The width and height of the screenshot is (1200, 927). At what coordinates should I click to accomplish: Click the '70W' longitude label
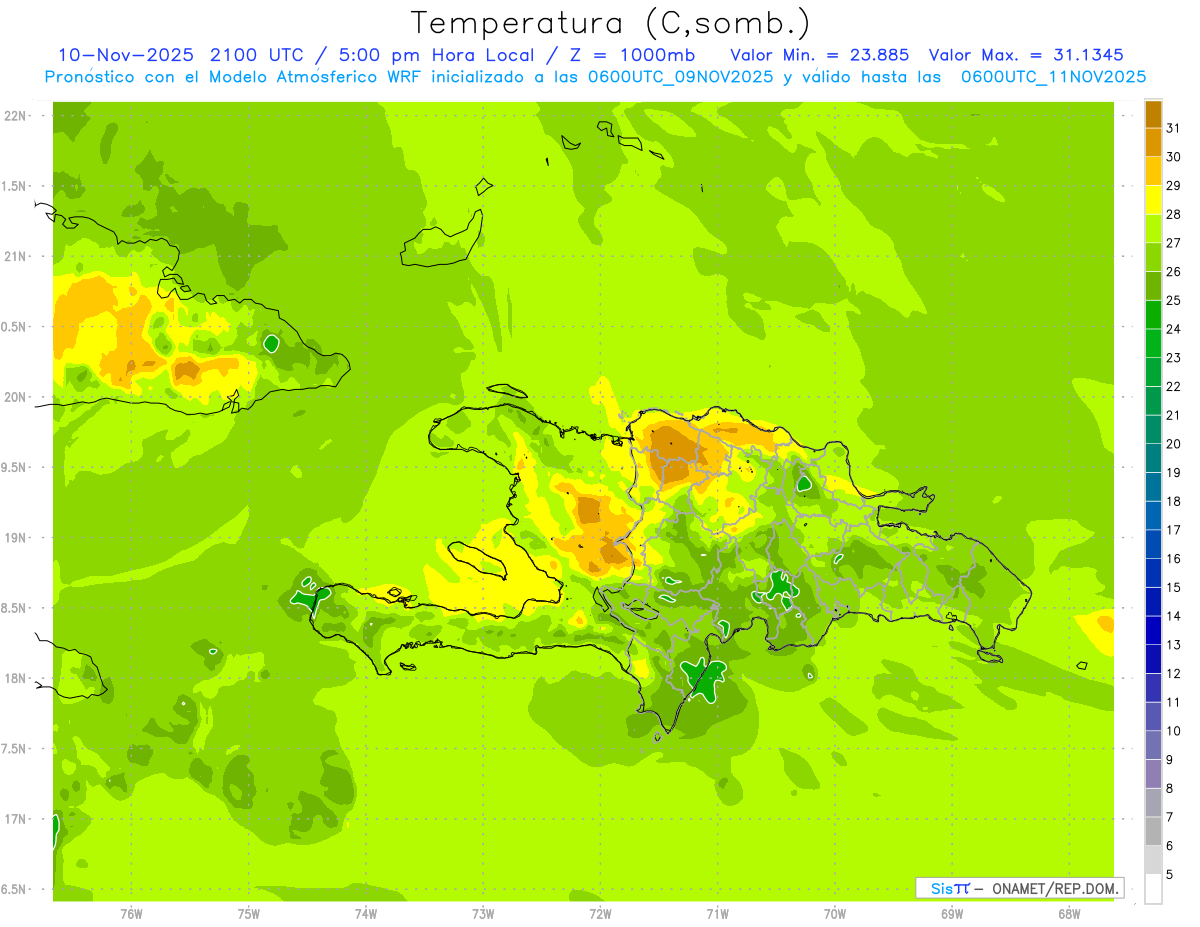(835, 914)
